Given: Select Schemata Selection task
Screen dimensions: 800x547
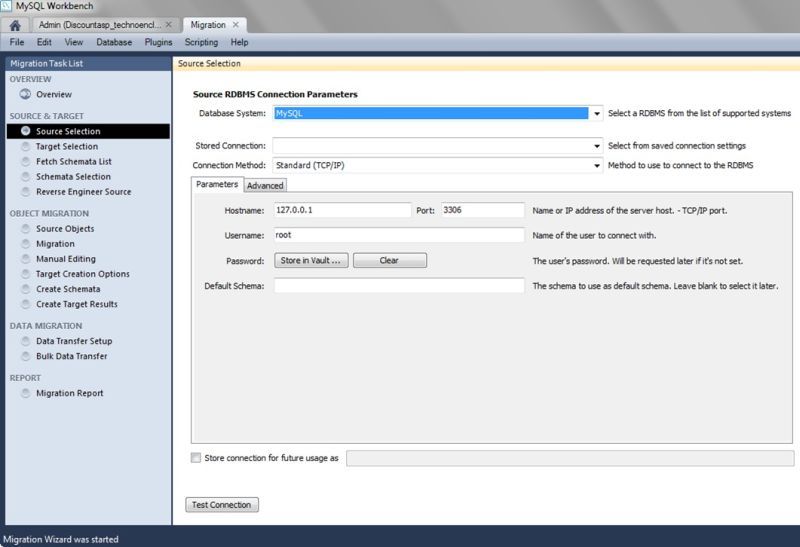Looking at the screenshot, I should click(x=73, y=177).
